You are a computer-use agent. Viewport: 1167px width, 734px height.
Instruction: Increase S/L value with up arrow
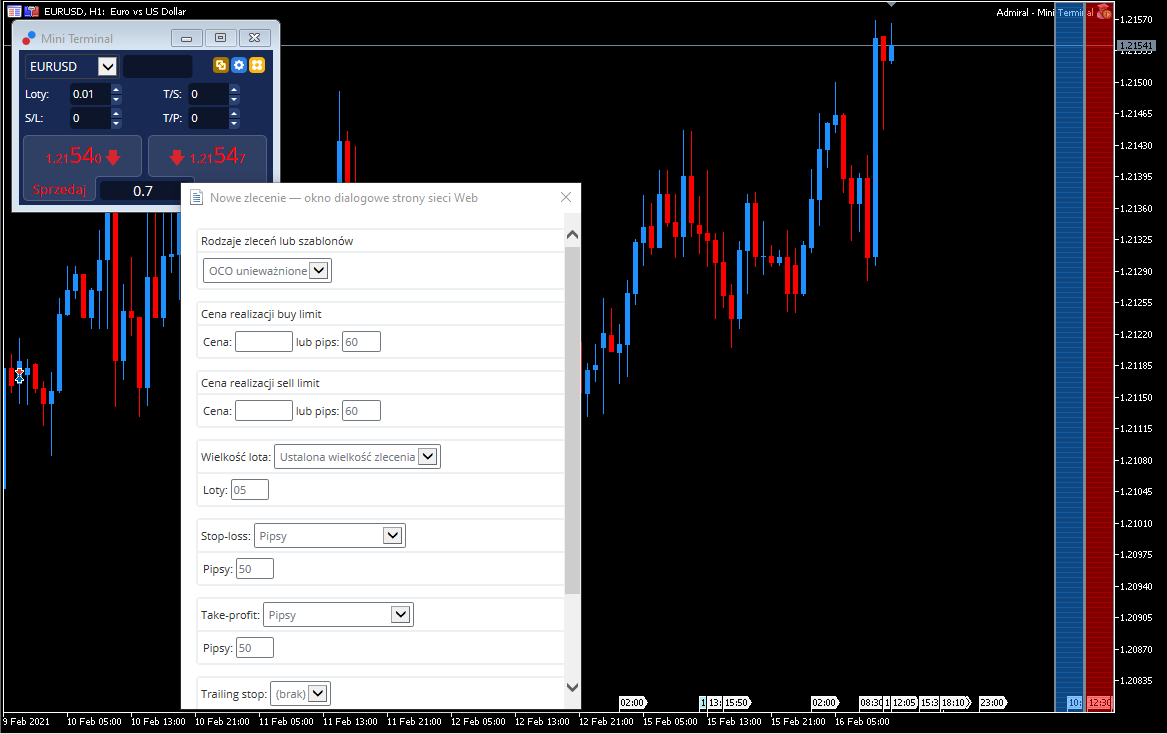click(116, 113)
